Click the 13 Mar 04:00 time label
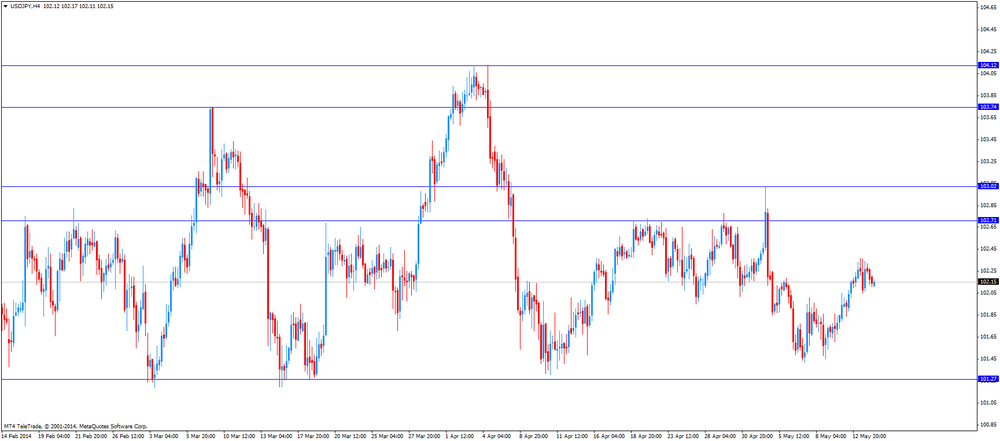This screenshot has width=1000, height=441. (x=276, y=437)
